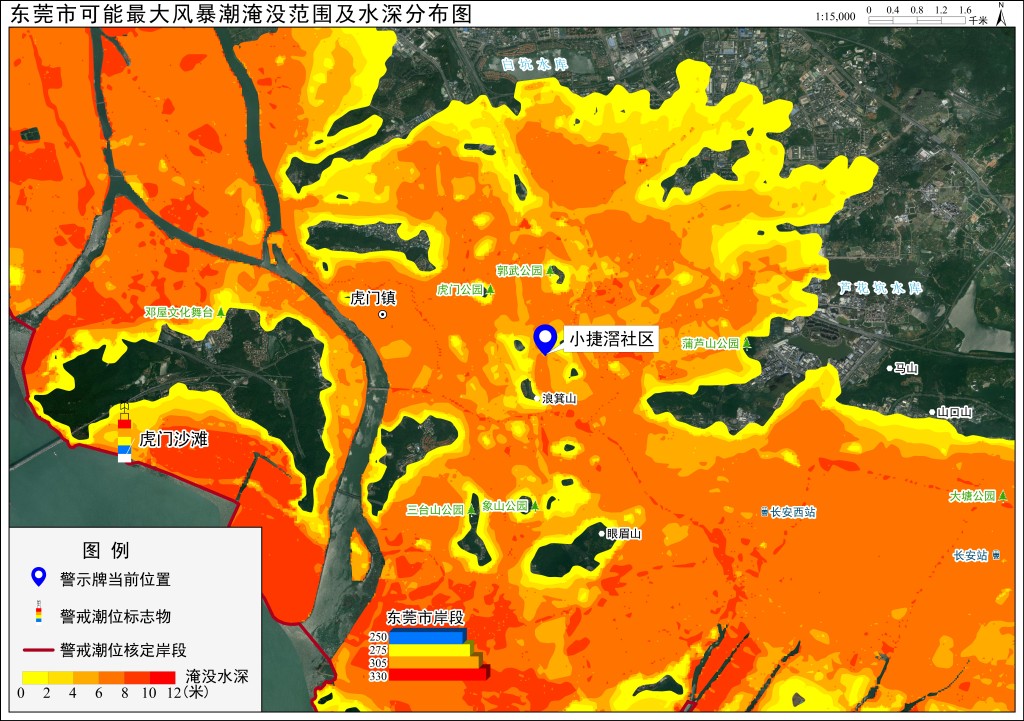
Task: Click the blue pin icon in the legend
Action: click(39, 577)
